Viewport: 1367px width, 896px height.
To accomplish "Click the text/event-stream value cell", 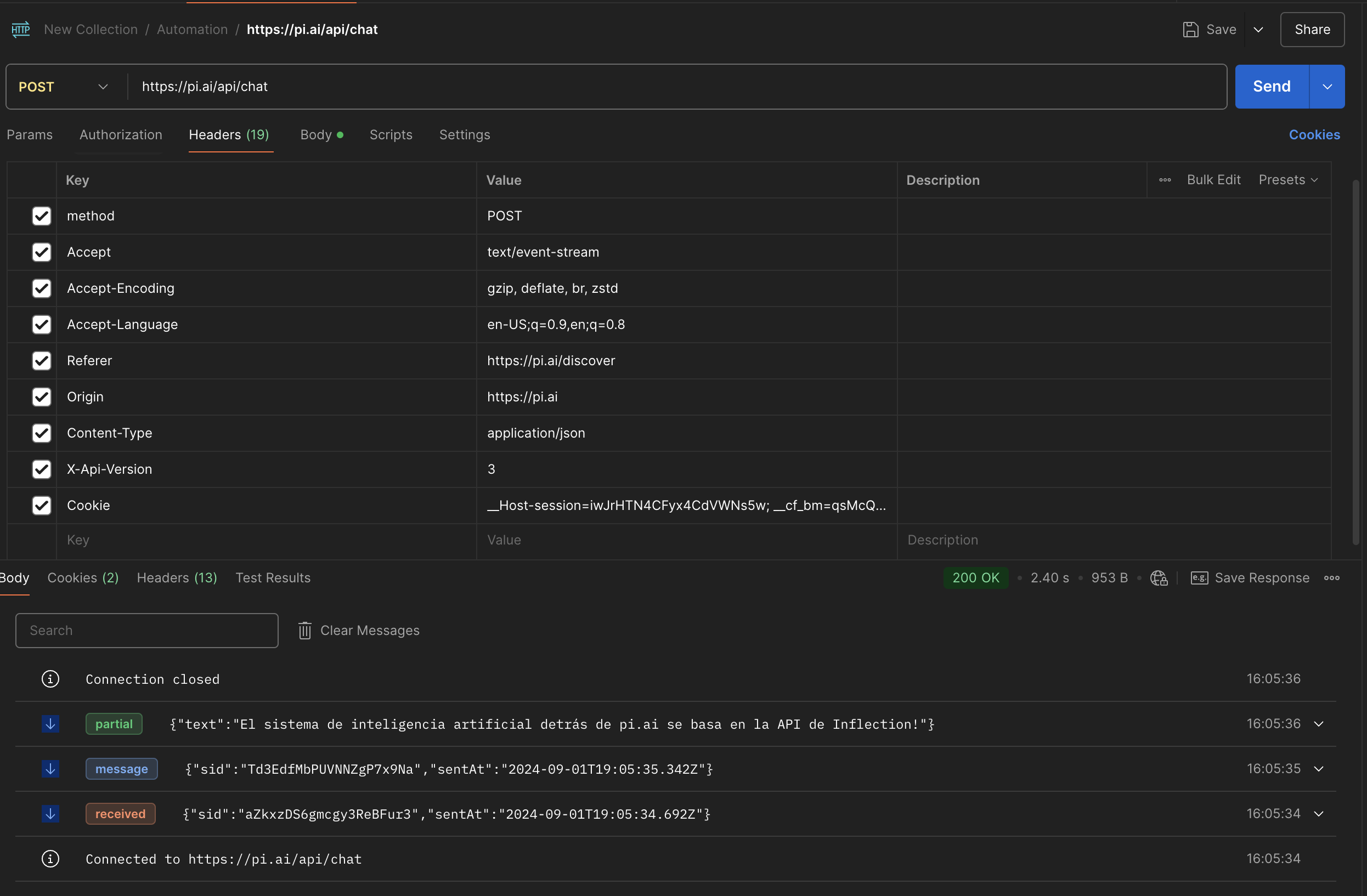I will [x=687, y=252].
